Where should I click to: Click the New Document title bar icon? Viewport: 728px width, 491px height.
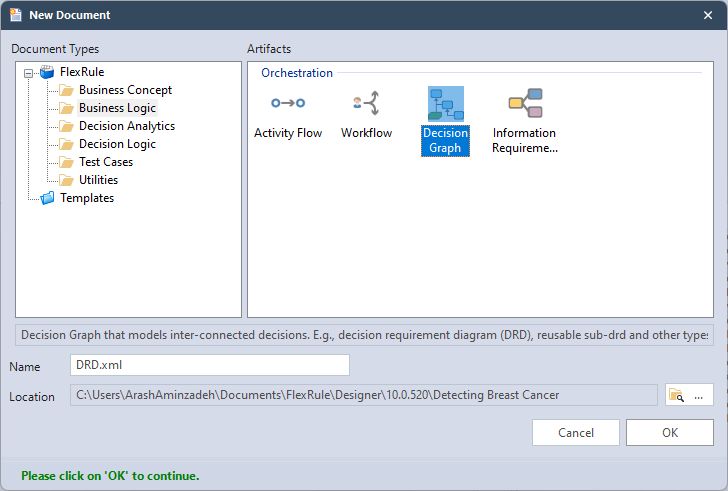click(16, 15)
